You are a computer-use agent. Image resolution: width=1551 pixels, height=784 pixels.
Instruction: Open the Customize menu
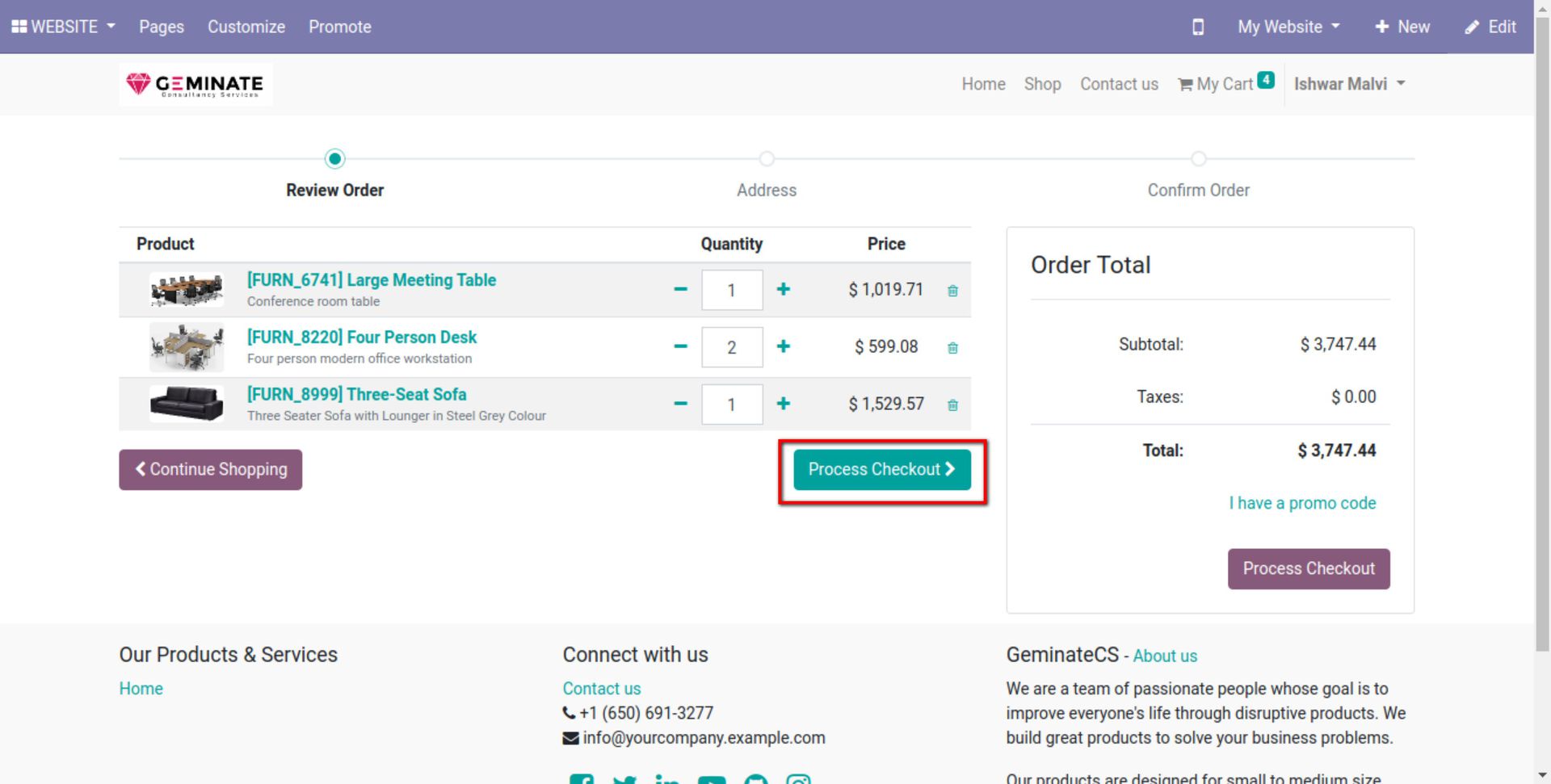pyautogui.click(x=246, y=27)
